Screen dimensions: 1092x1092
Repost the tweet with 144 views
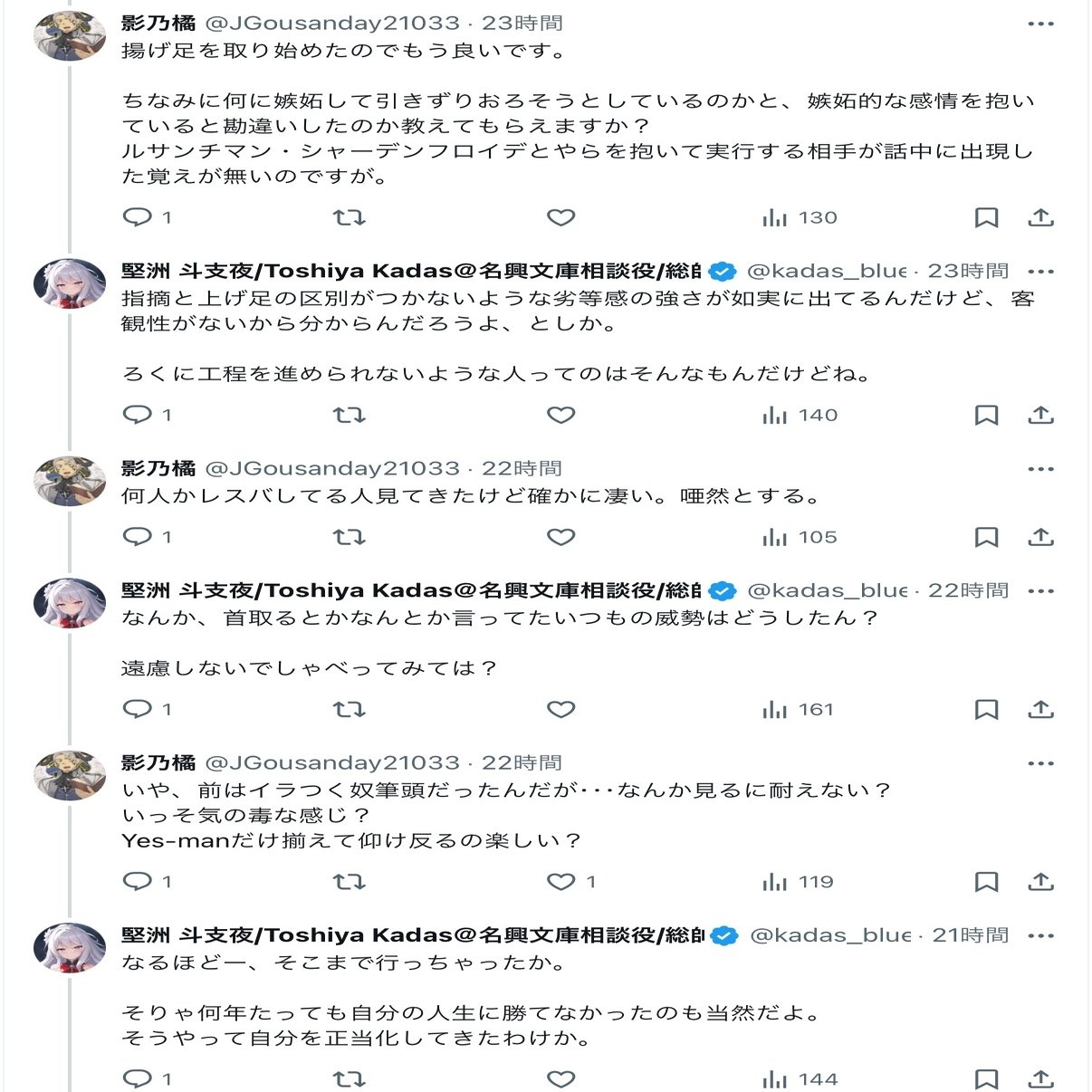point(349,1078)
